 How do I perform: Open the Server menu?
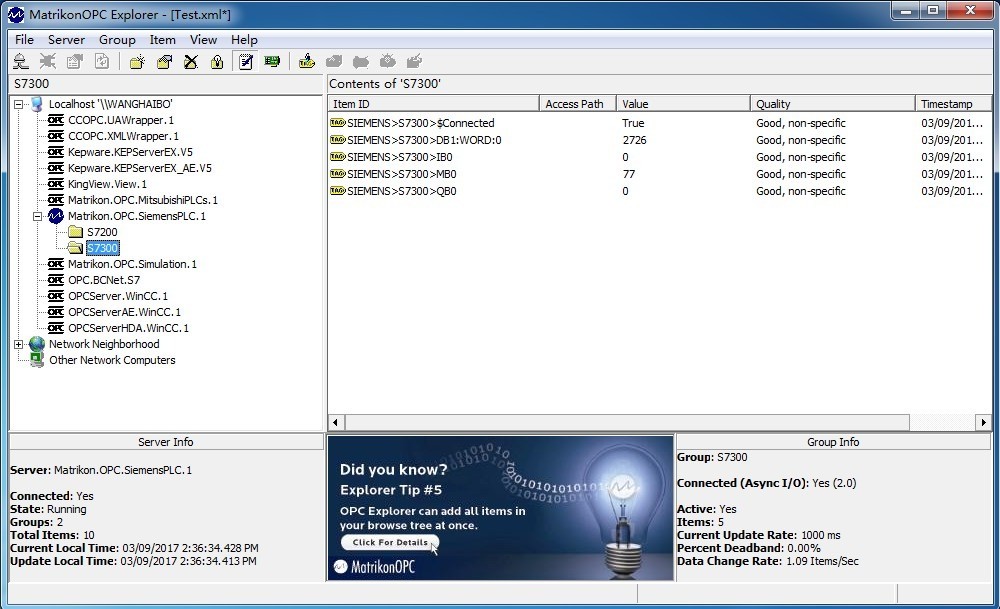point(66,40)
